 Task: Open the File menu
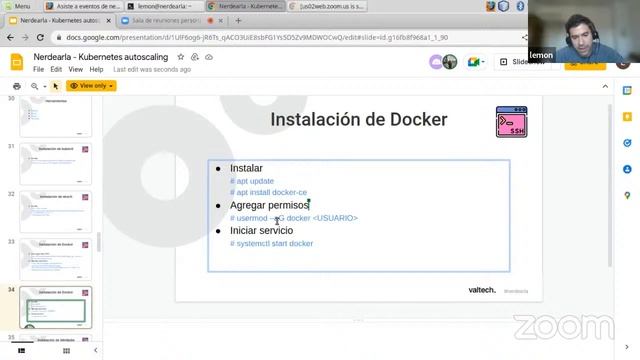click(38, 69)
